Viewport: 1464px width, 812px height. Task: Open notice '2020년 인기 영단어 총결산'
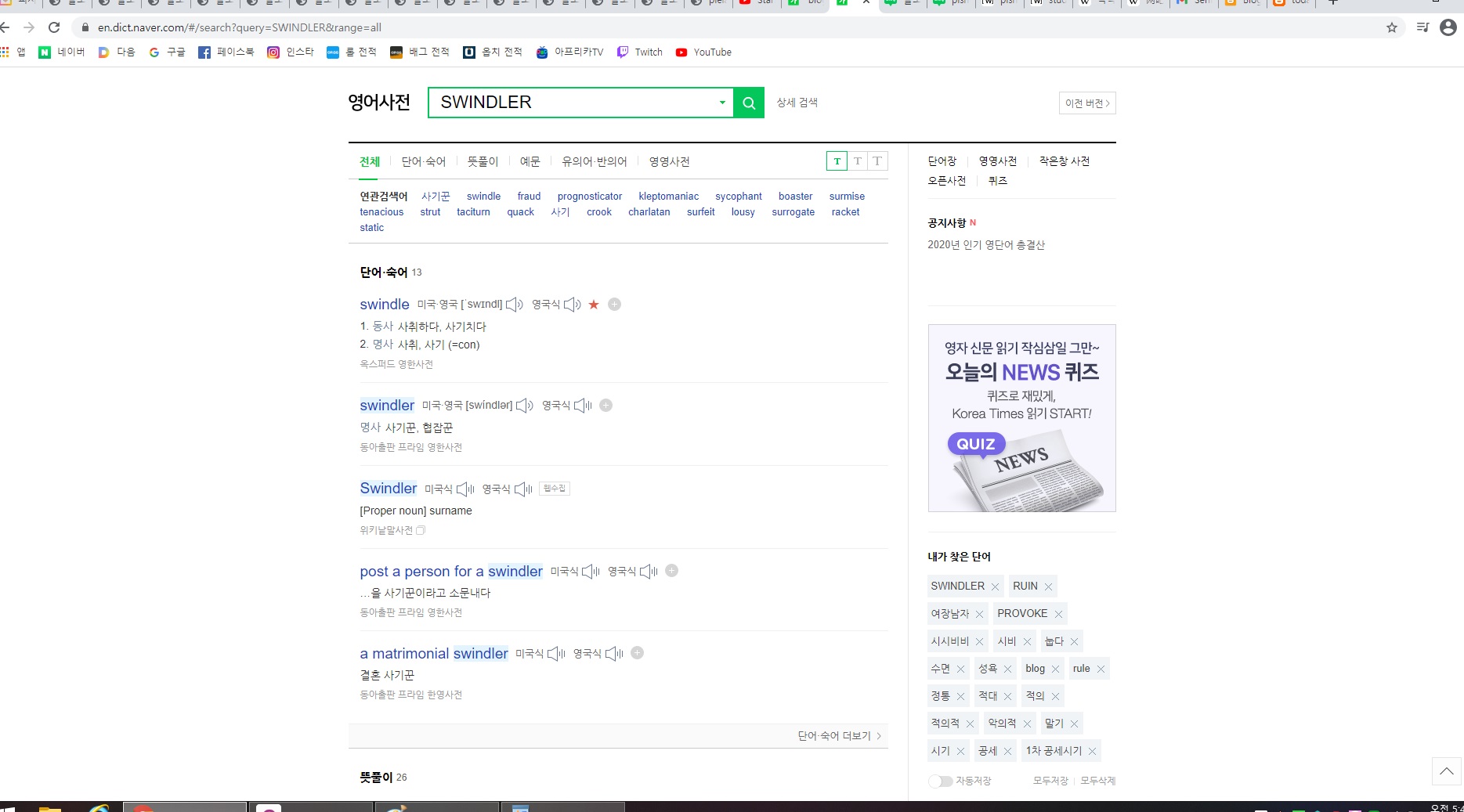tap(986, 245)
